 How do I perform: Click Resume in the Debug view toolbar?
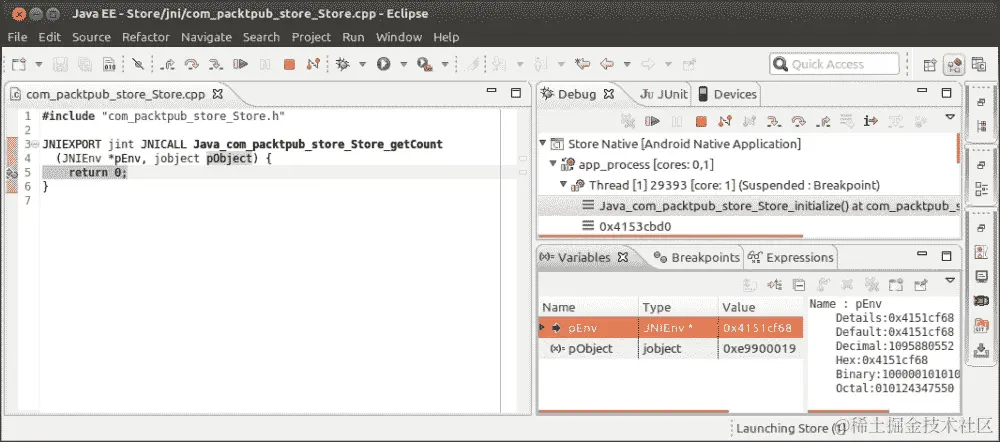point(652,121)
